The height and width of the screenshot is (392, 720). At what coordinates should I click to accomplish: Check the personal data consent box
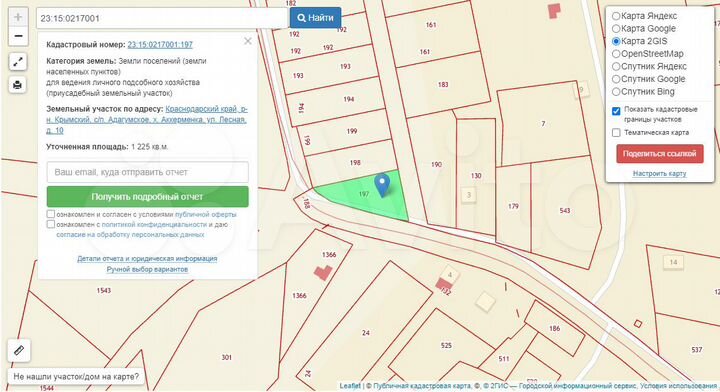pyautogui.click(x=51, y=224)
